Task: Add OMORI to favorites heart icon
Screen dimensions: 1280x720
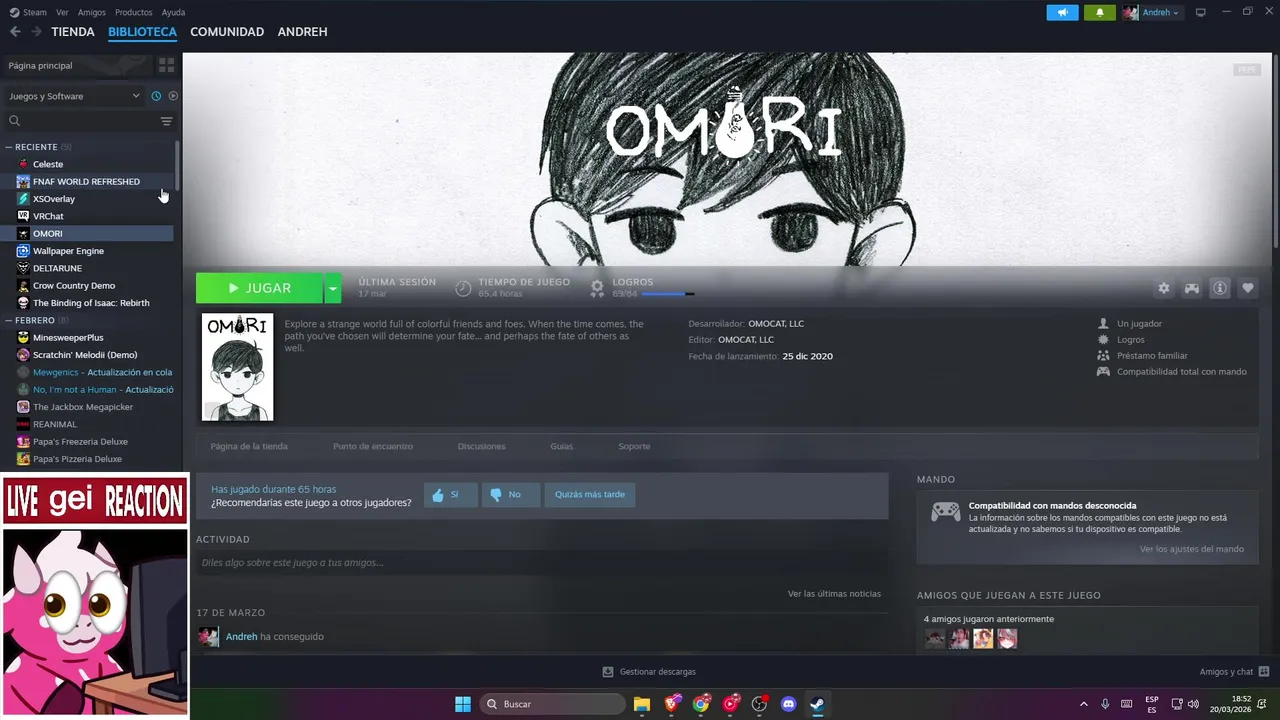Action: [1248, 288]
